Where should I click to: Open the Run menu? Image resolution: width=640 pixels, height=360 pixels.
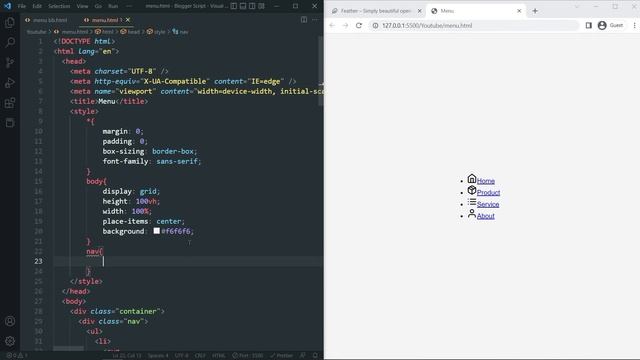click(113, 6)
